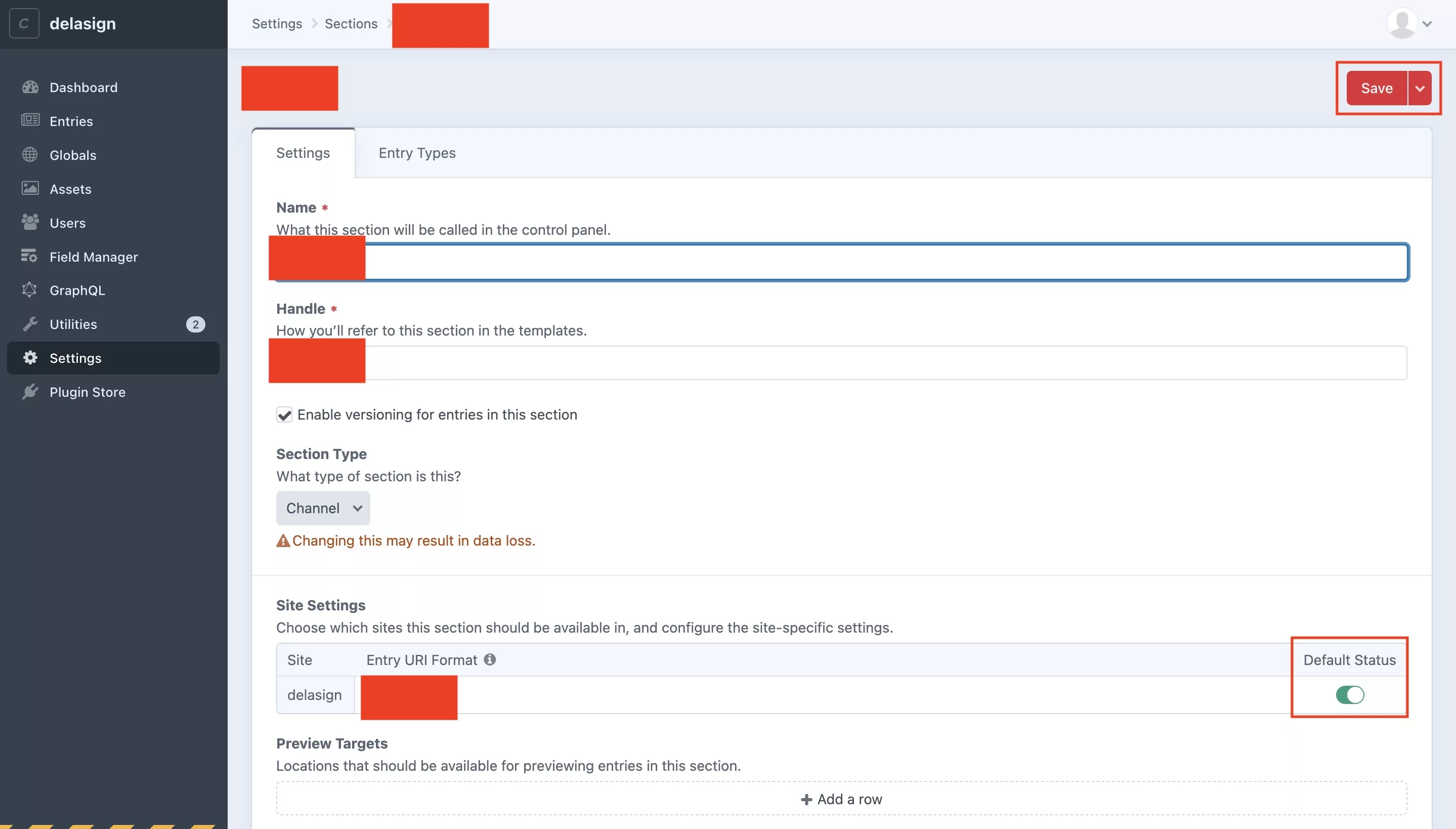1456x829 pixels.
Task: Open GraphQL in the sidebar
Action: pyautogui.click(x=113, y=290)
